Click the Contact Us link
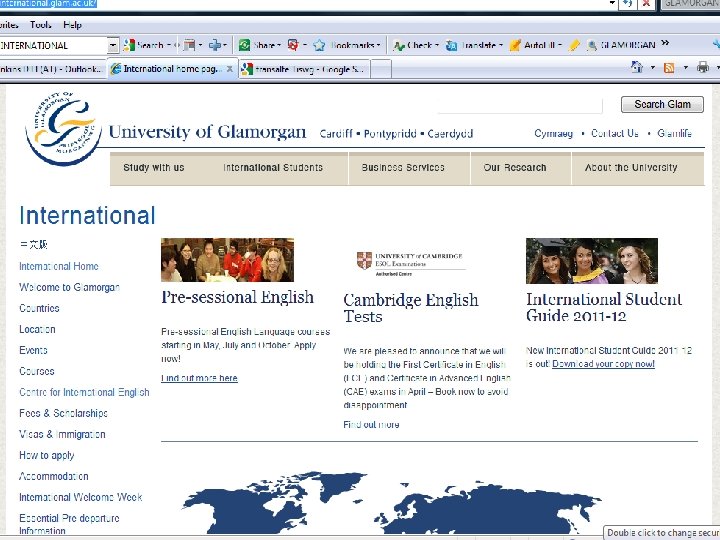The width and height of the screenshot is (720, 540). [x=614, y=133]
